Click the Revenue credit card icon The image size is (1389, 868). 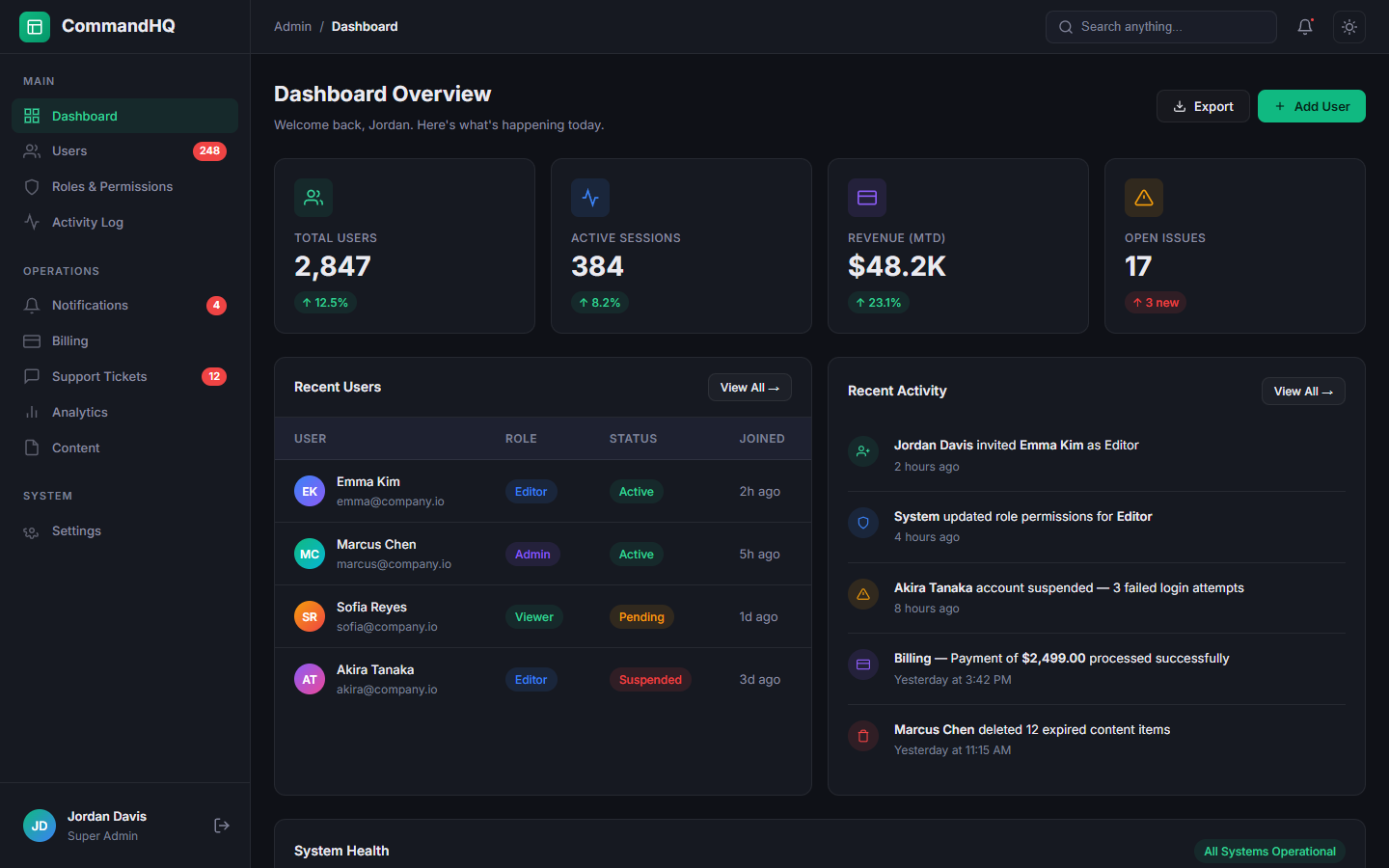pyautogui.click(x=867, y=198)
